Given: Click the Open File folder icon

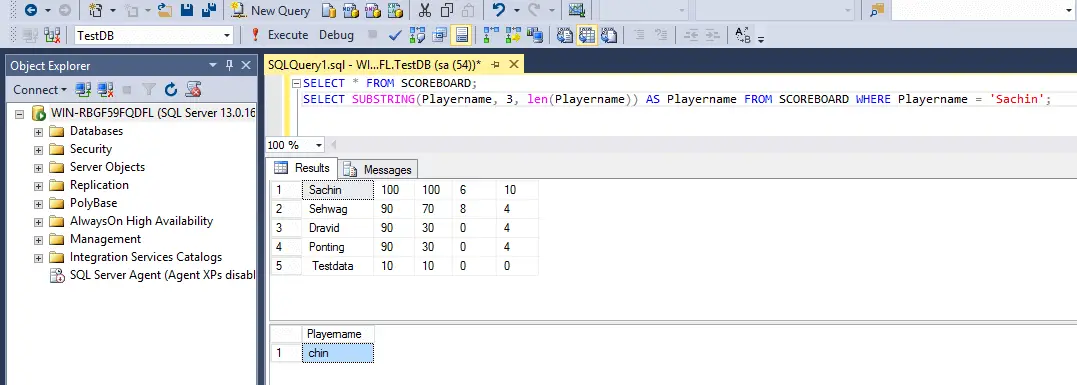Looking at the screenshot, I should click(165, 10).
